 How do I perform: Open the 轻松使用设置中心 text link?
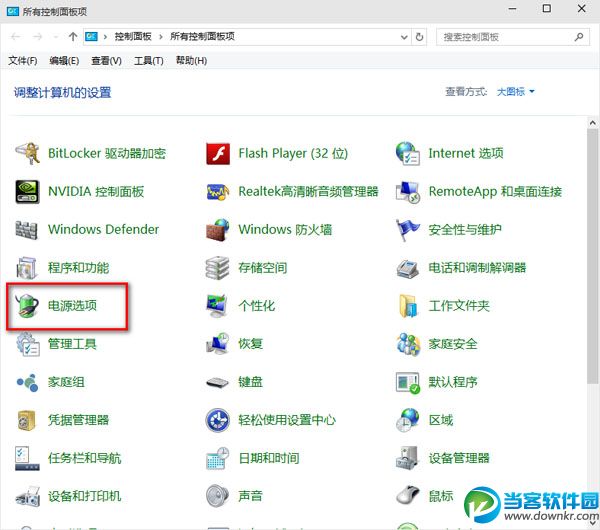[x=287, y=420]
